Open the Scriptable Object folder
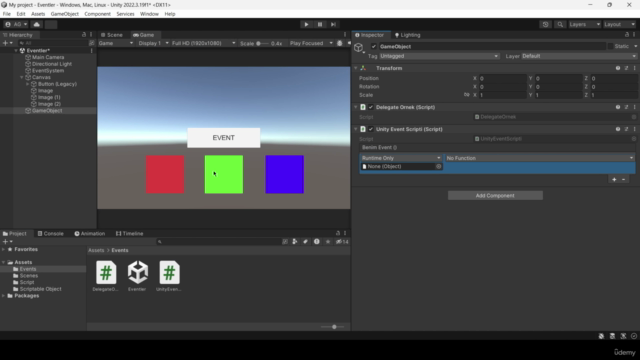This screenshot has height=360, width=640. coord(37,289)
